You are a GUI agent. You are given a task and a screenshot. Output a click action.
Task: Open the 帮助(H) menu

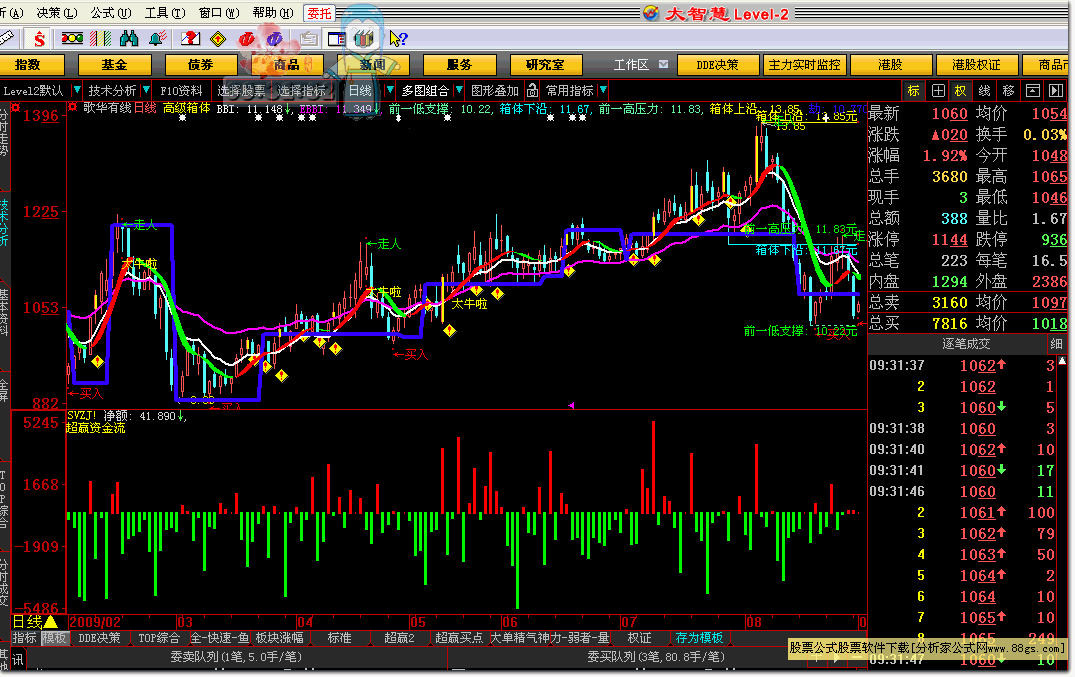click(x=273, y=12)
